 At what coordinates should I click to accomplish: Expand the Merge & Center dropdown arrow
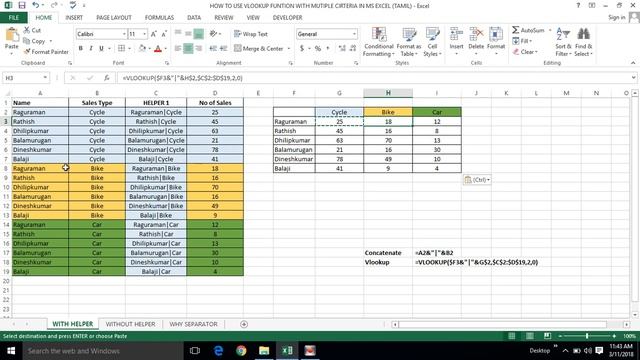[289, 49]
